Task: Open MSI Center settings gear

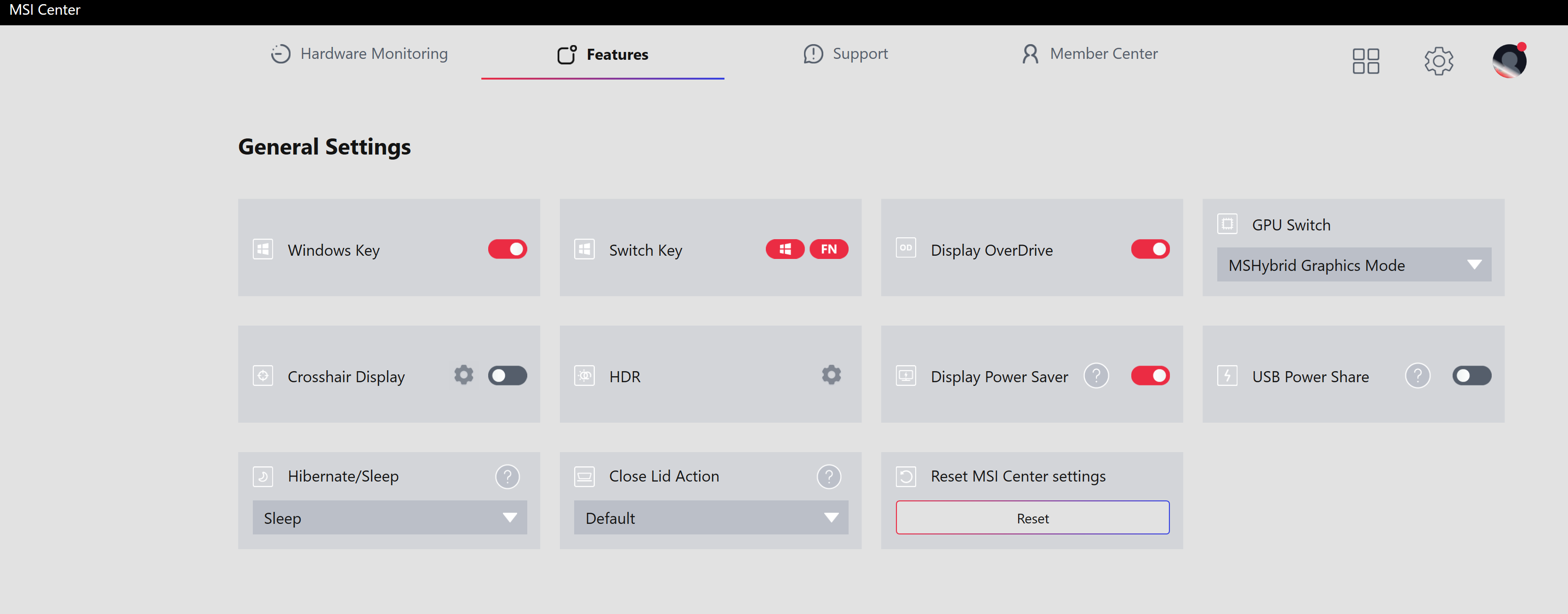Action: 1438,61
